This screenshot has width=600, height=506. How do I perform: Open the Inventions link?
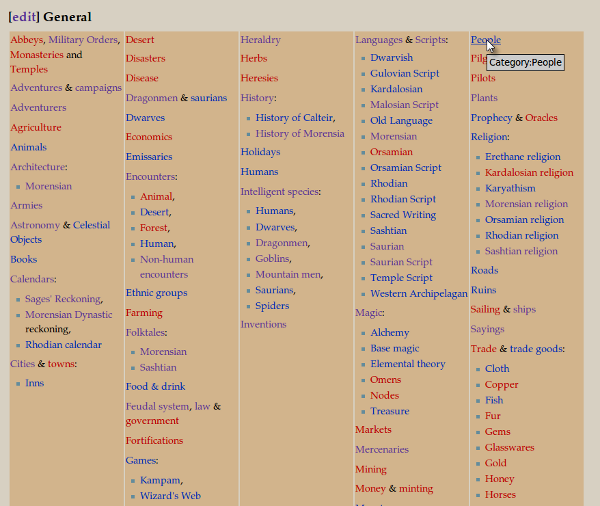tap(263, 325)
